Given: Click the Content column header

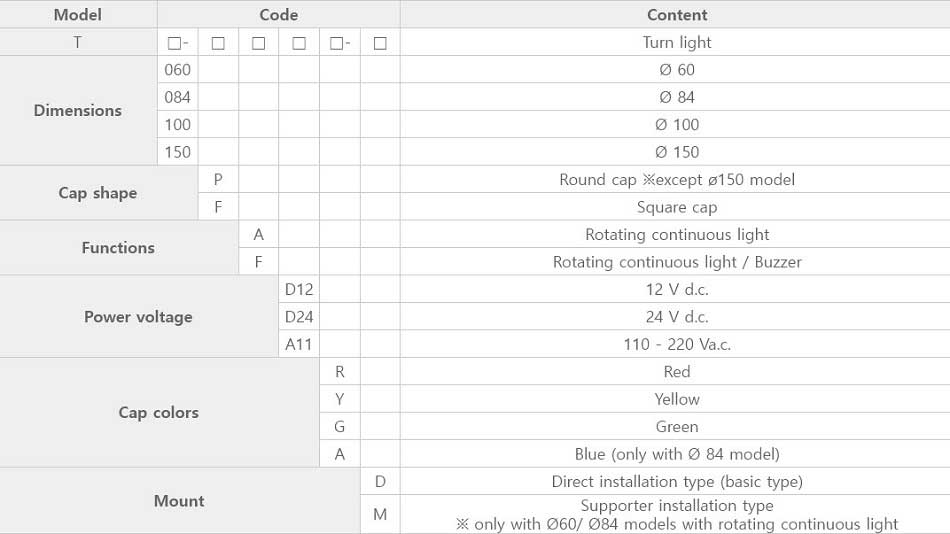Looking at the screenshot, I should click(677, 15).
